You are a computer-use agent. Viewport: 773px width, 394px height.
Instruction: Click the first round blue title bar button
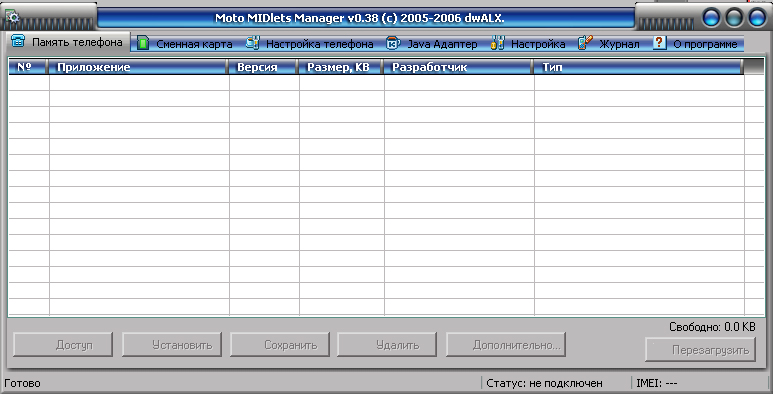[x=712, y=18]
